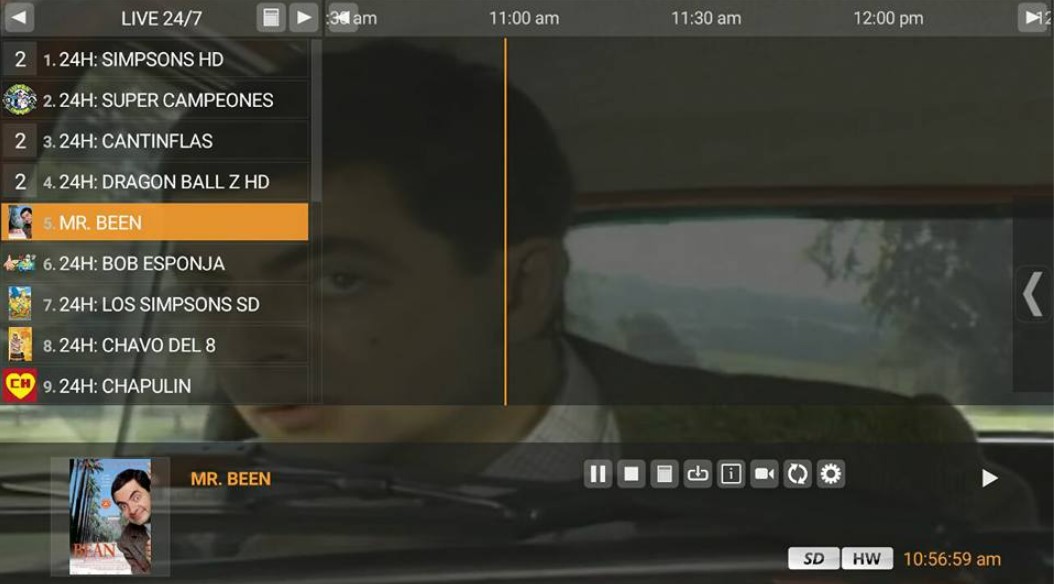Select channel 24H: CANTINFLAS
The image size is (1054, 584).
coord(155,141)
